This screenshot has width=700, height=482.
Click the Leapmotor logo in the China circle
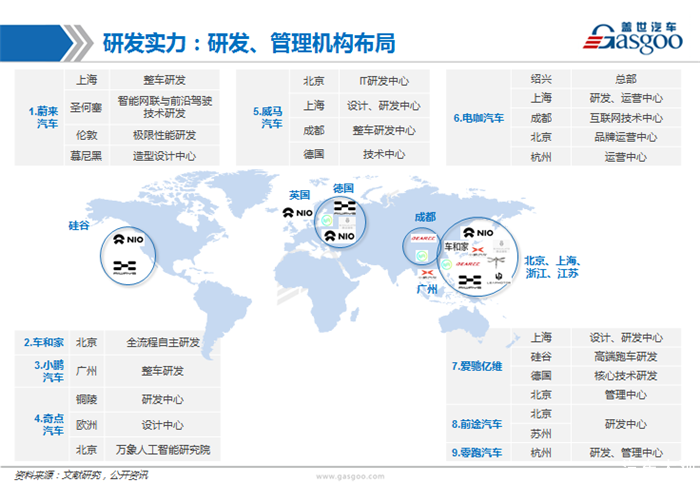pyautogui.click(x=498, y=279)
